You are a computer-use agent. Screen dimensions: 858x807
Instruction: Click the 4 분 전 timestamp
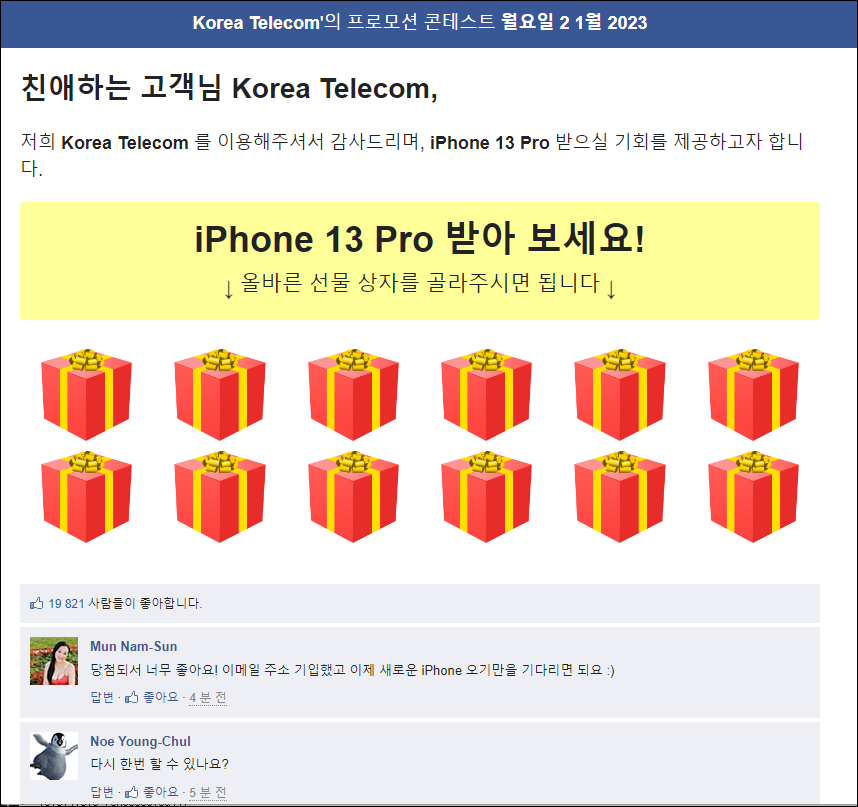coord(208,698)
